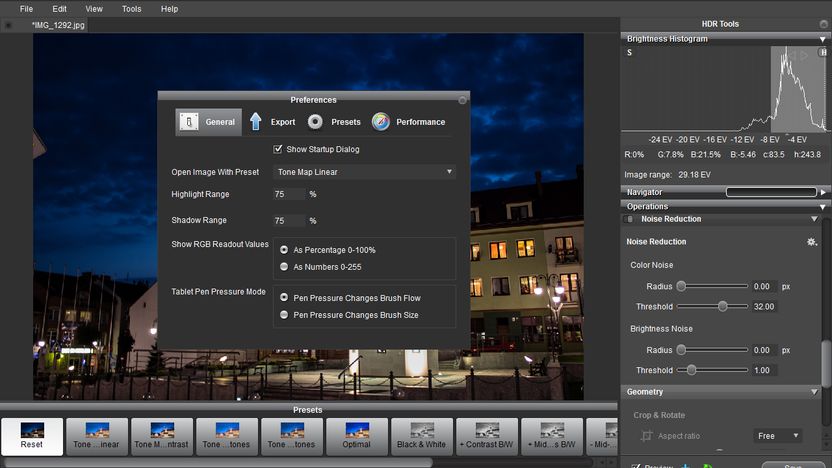Adjust the Color Noise Threshold slider
This screenshot has height=468, width=832.
723,306
